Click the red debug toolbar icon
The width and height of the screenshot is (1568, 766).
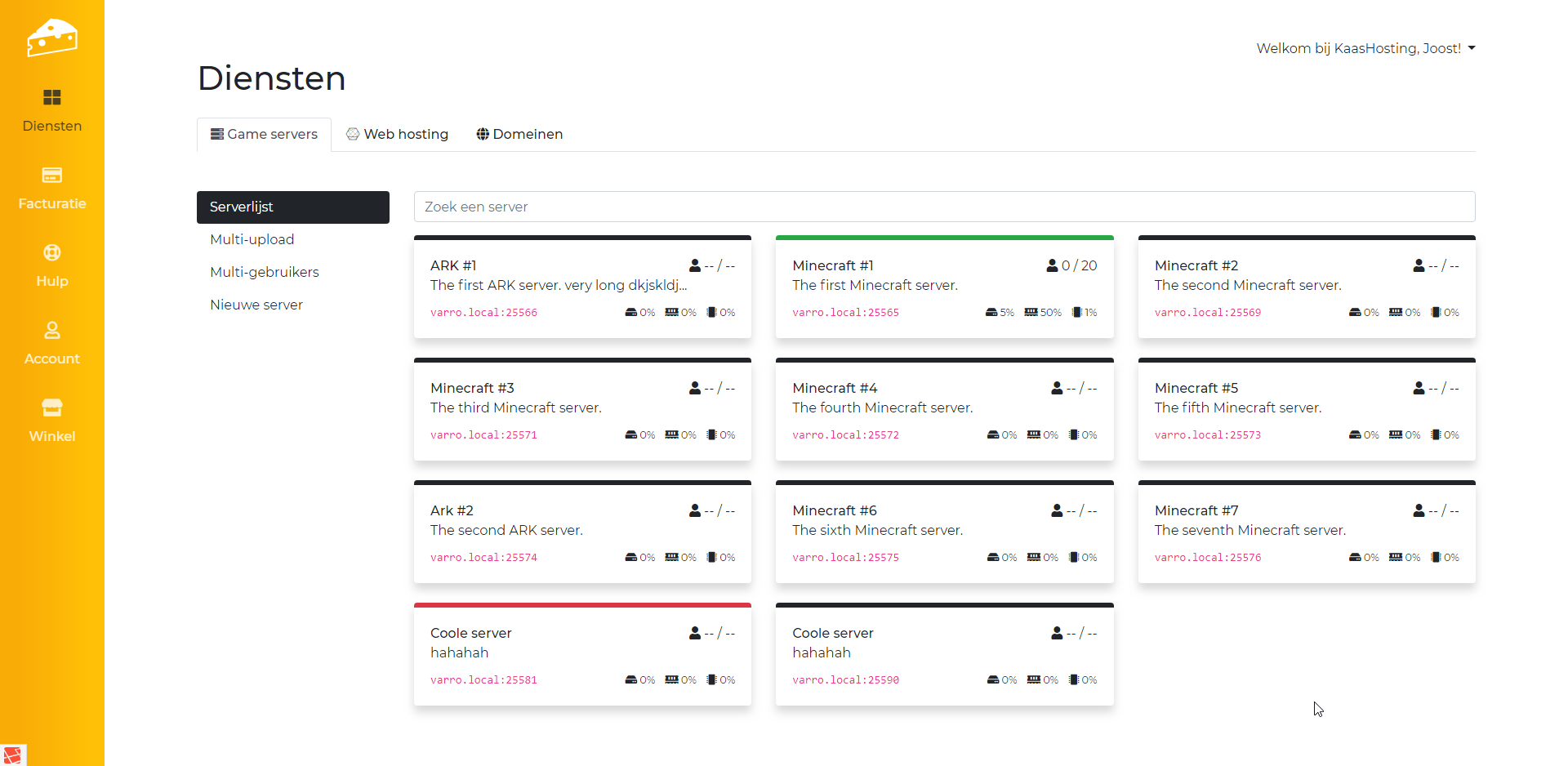click(x=12, y=755)
